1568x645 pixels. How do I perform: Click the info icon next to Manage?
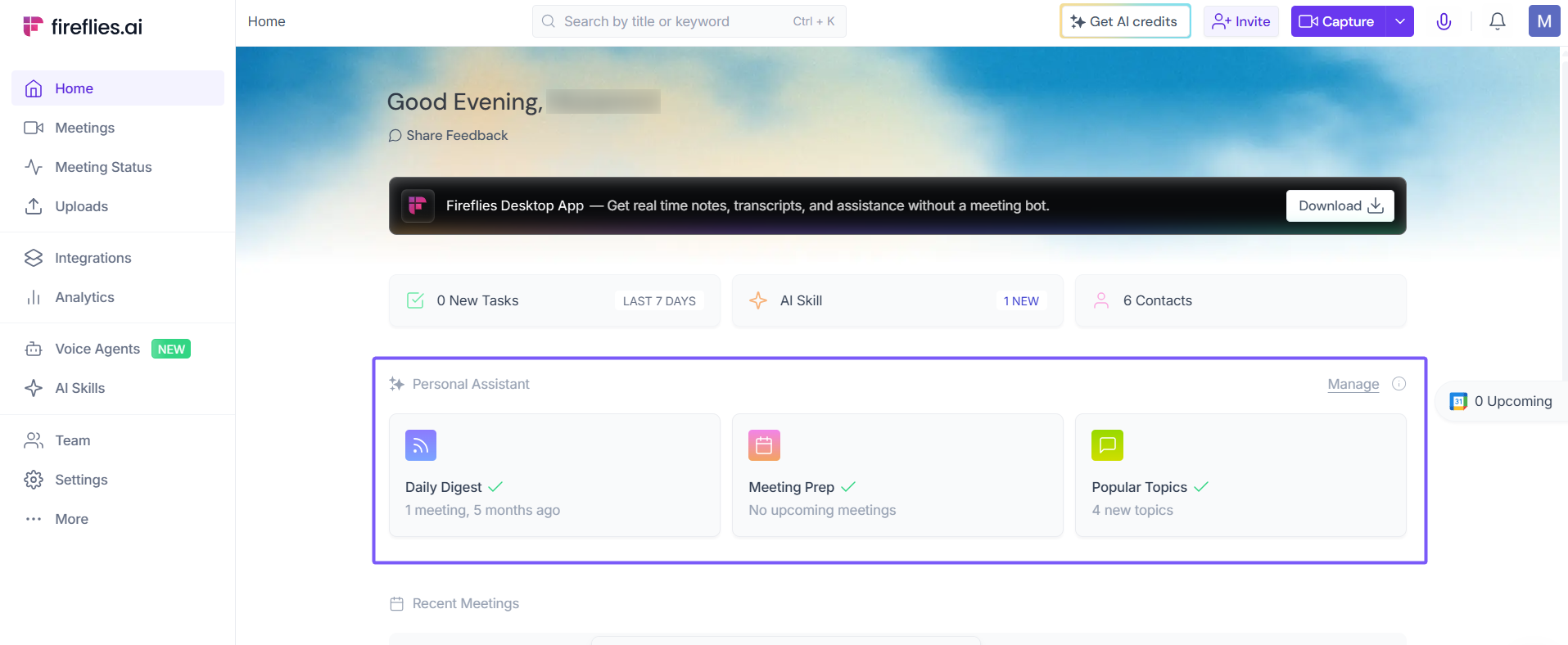(1399, 384)
